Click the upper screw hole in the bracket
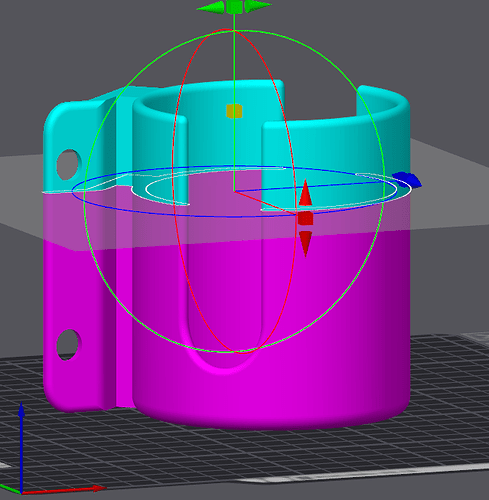The image size is (489, 500). pos(68,165)
